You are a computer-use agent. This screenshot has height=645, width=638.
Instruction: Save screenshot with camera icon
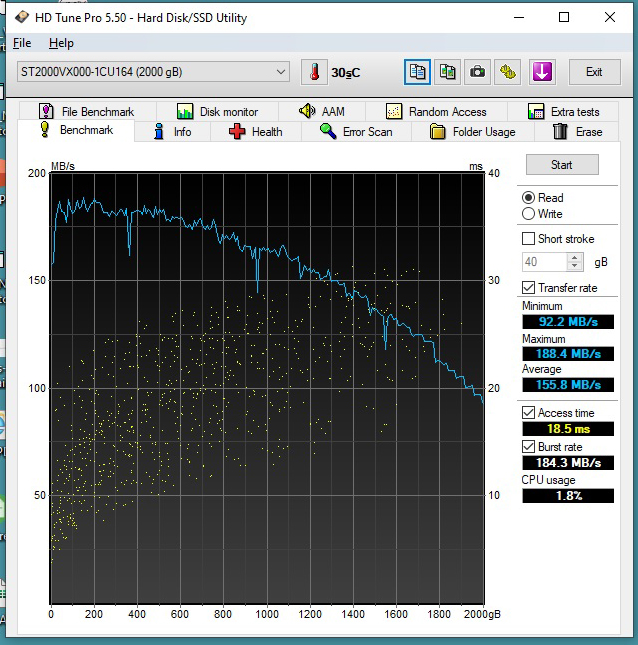[478, 72]
